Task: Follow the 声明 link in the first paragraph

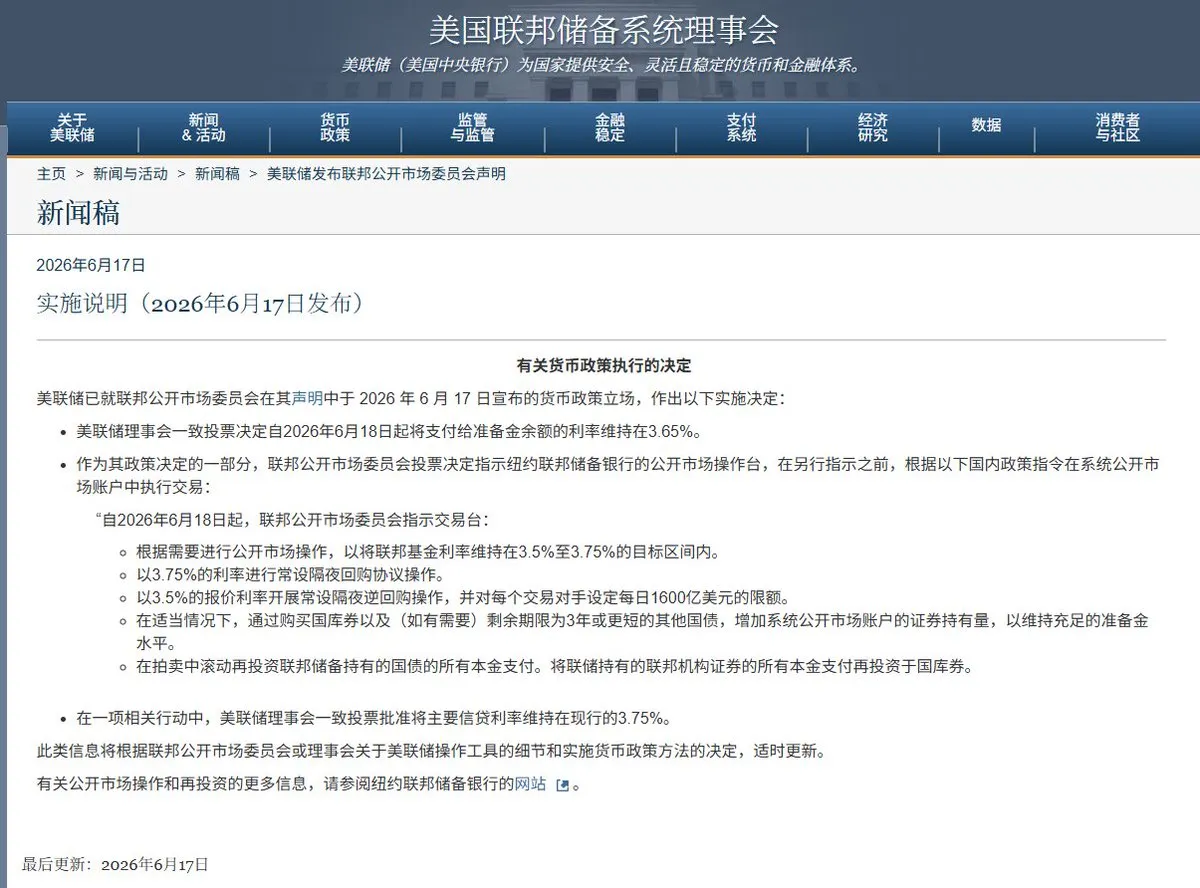Action: [307, 398]
